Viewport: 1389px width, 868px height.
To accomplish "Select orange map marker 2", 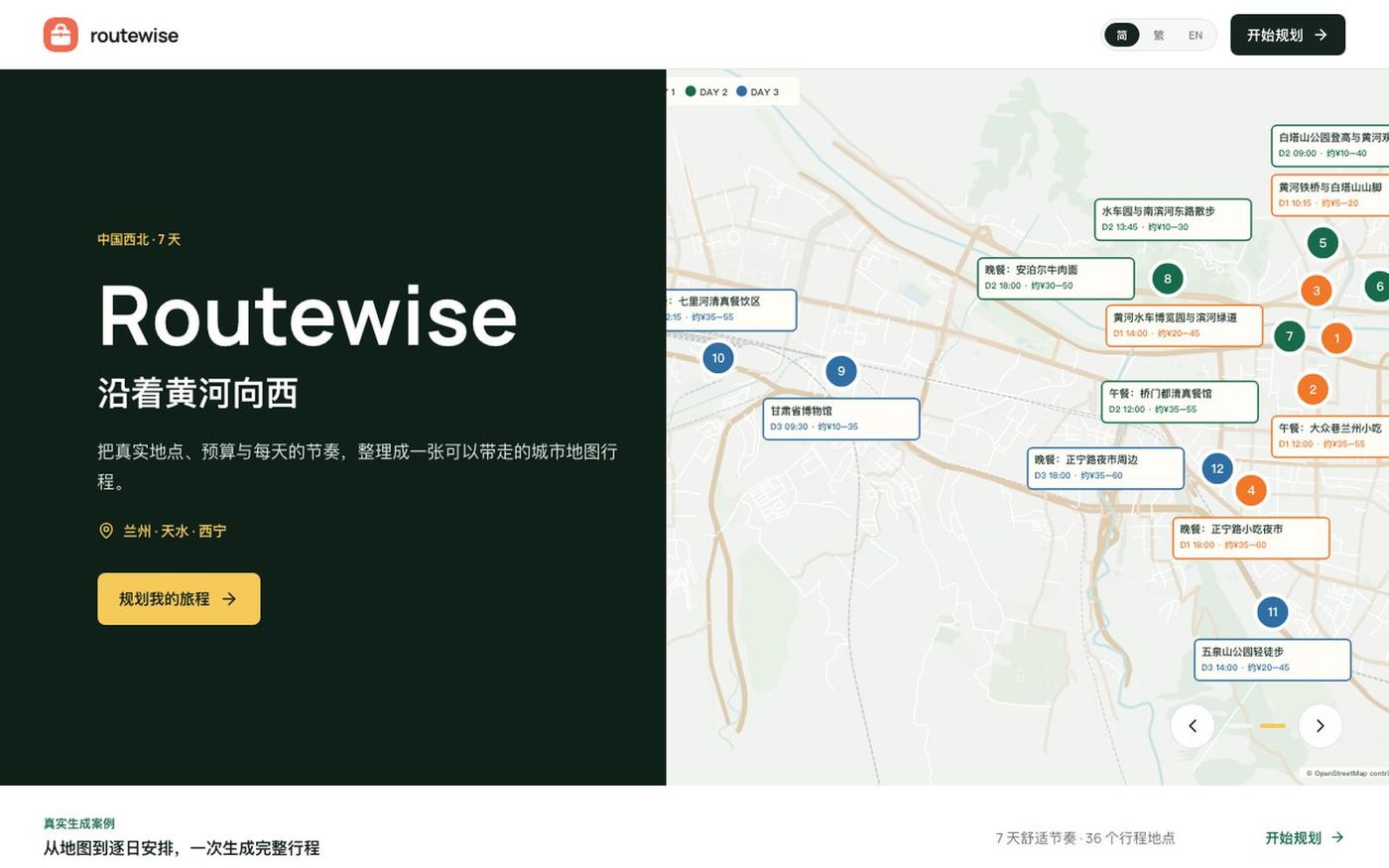I will tap(1313, 390).
